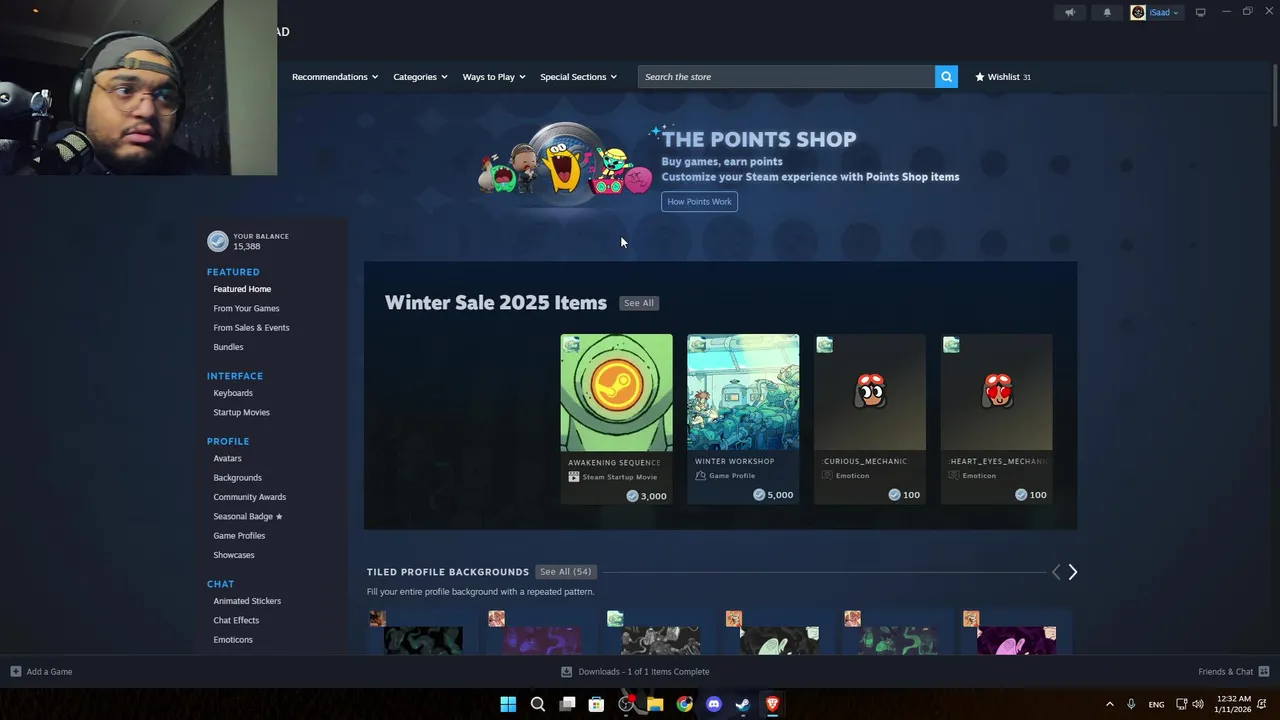
Task: Click See All for Winter Sale 2025 Items
Action: coord(639,303)
